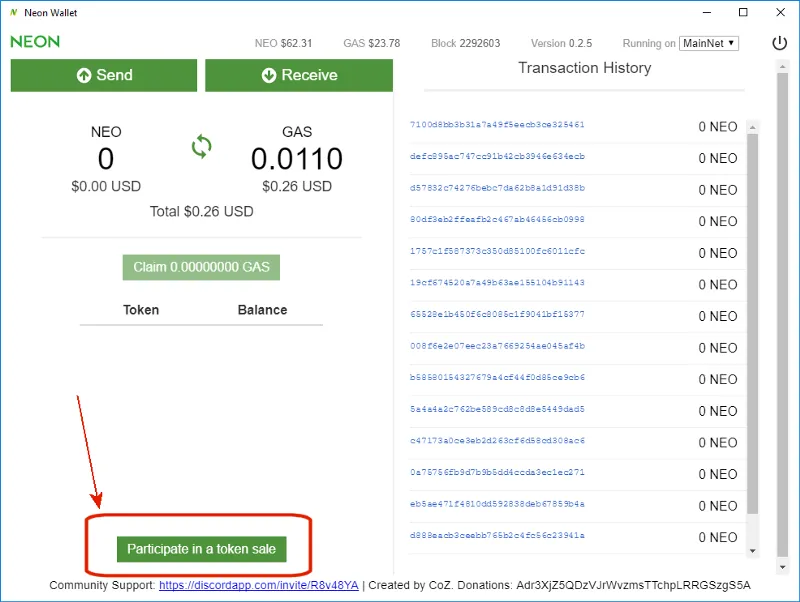Click the Neon Wallet title bar icon
The height and width of the screenshot is (602, 800).
click(x=14, y=12)
